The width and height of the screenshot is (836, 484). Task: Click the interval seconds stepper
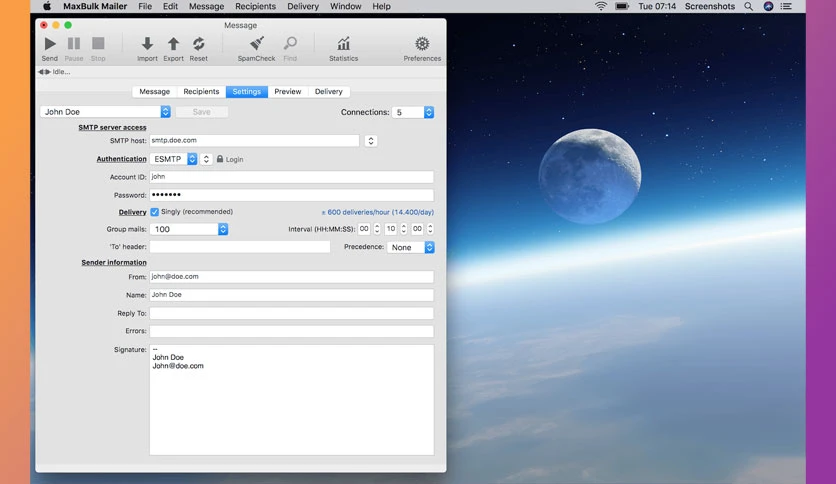[x=430, y=229]
